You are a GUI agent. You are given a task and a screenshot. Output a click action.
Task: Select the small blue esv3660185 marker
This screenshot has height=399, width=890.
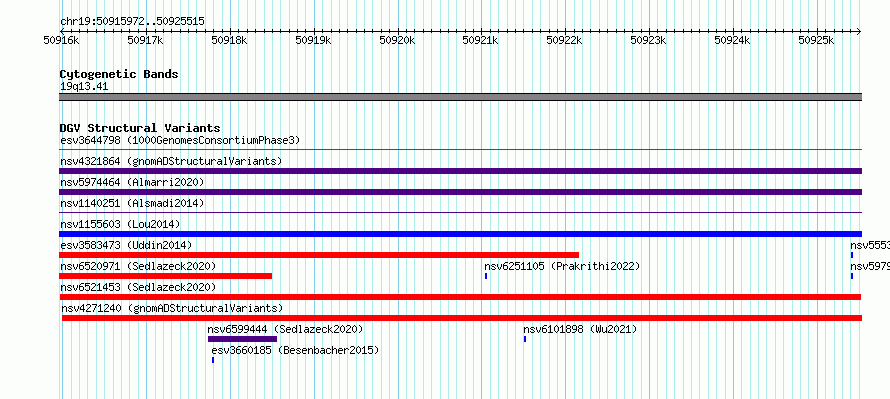213,360
